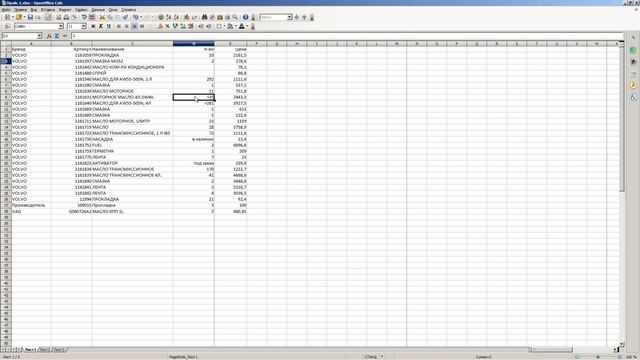Click the Sum sigma icon
The image size is (640, 360).
pos(57,36)
